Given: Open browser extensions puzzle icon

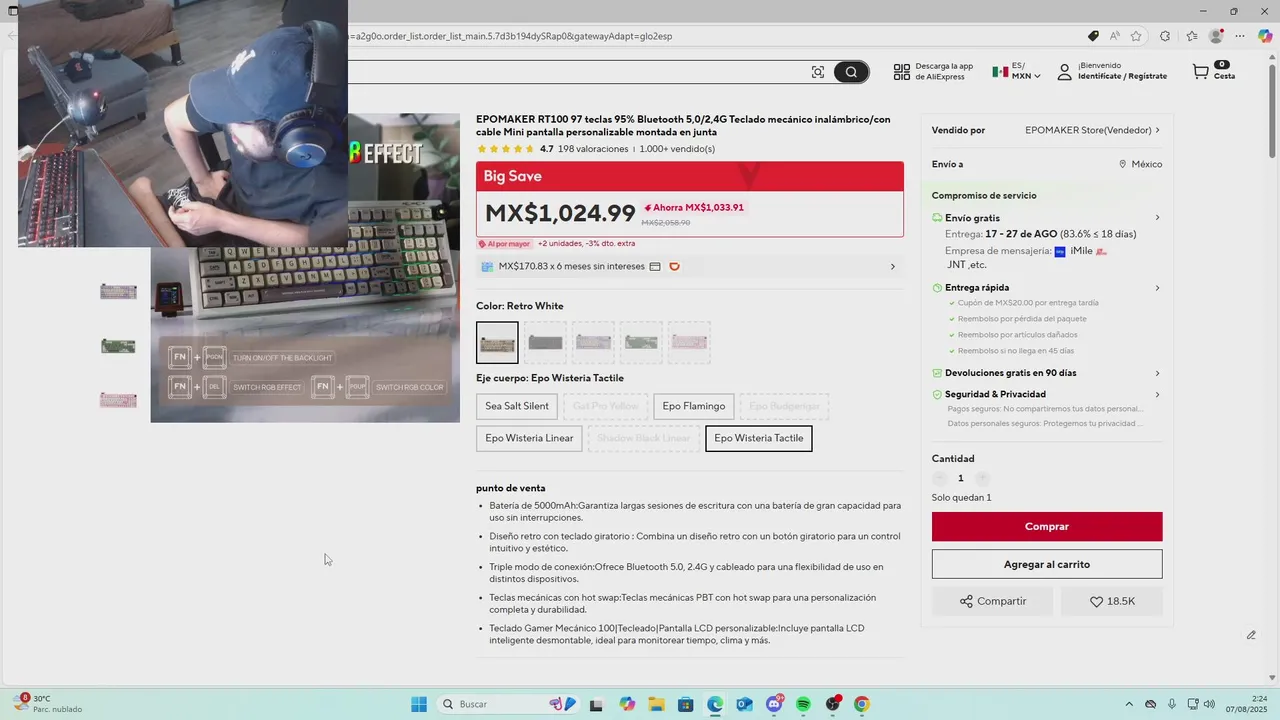Looking at the screenshot, I should click(x=1166, y=36).
